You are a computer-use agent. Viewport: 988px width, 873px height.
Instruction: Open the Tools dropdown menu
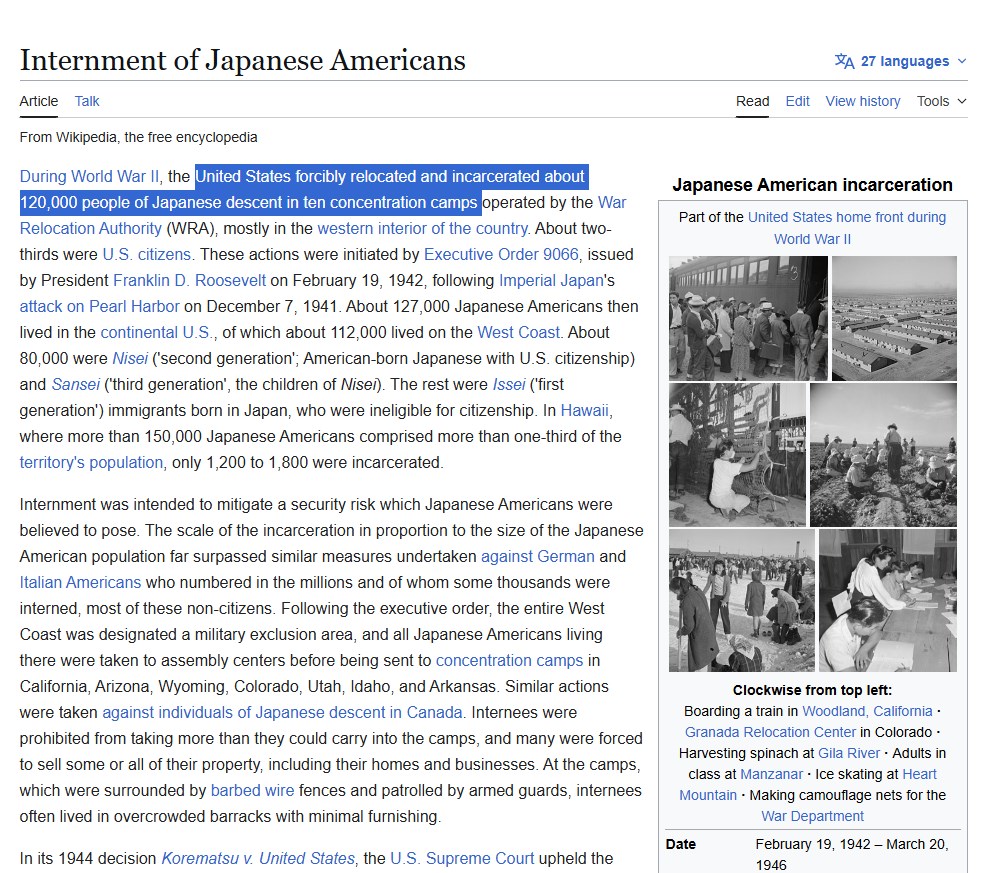(x=941, y=101)
